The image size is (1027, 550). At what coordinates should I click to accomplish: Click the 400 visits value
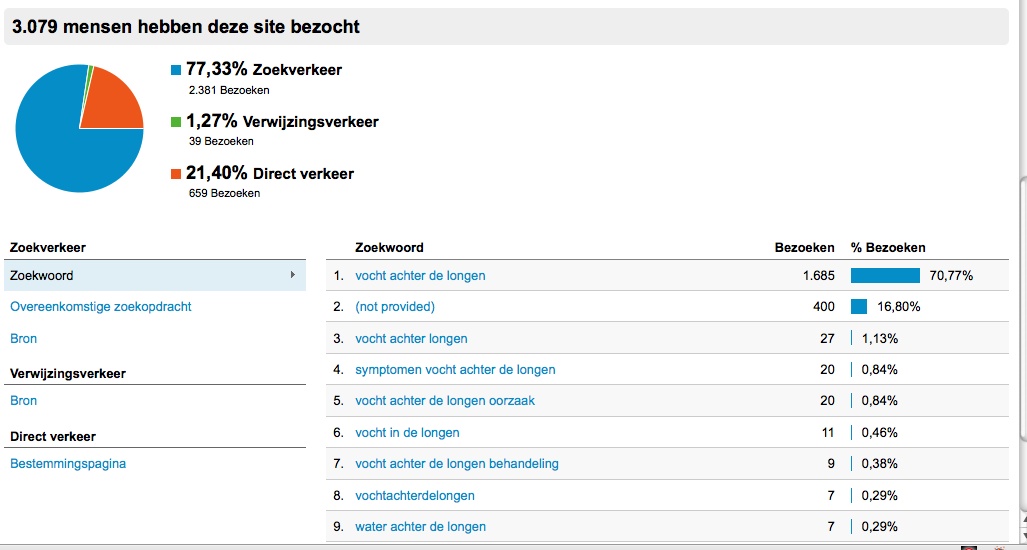click(x=824, y=306)
